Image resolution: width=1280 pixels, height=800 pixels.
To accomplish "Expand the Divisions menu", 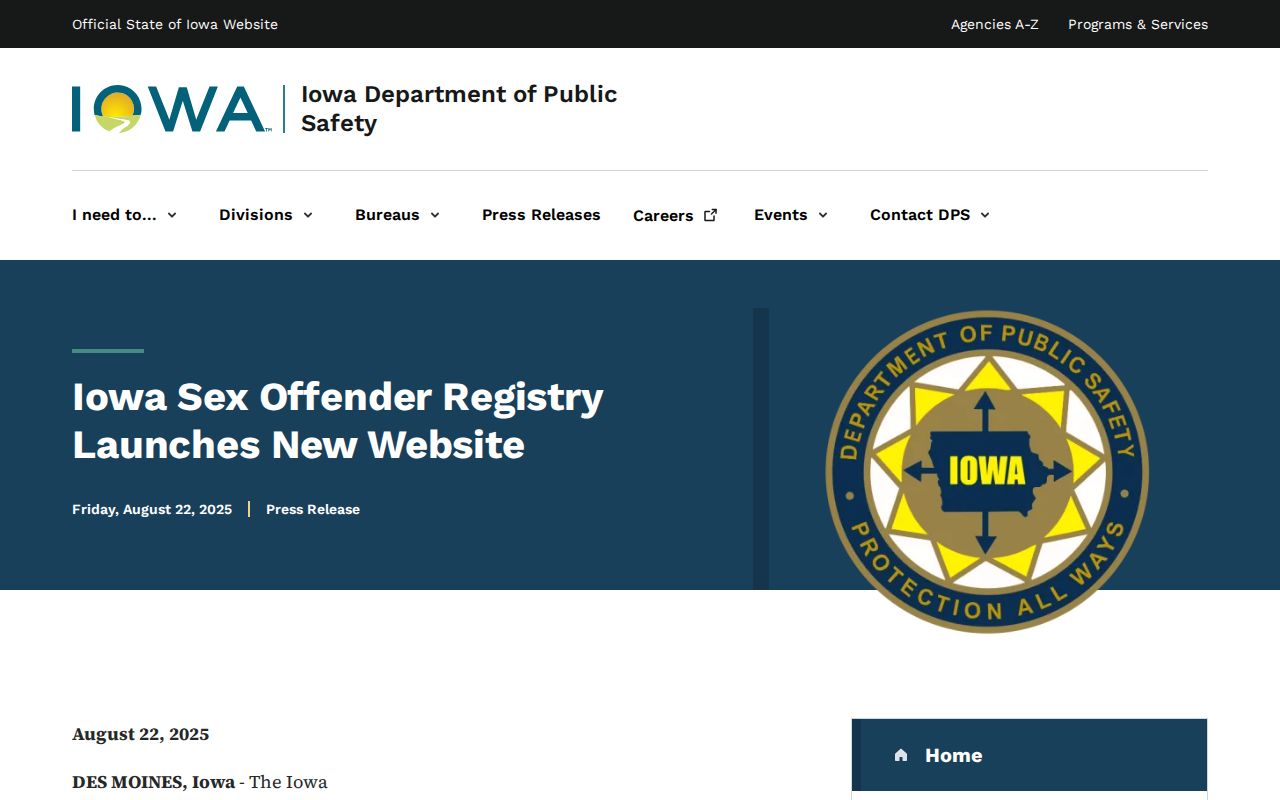I will coord(266,215).
